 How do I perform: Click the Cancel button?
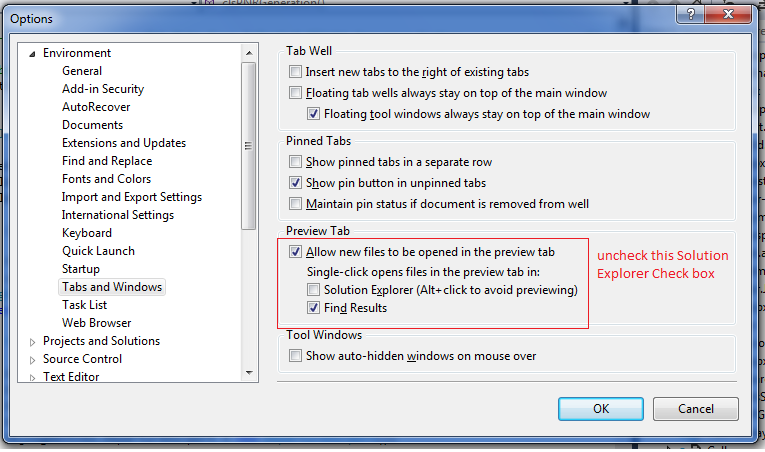tap(695, 409)
